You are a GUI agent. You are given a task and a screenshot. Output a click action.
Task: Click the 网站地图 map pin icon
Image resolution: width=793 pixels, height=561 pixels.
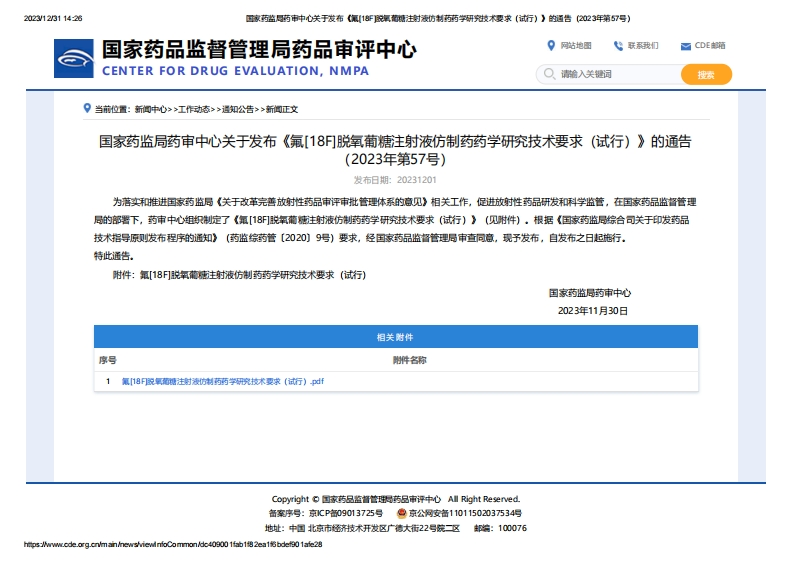[551, 45]
